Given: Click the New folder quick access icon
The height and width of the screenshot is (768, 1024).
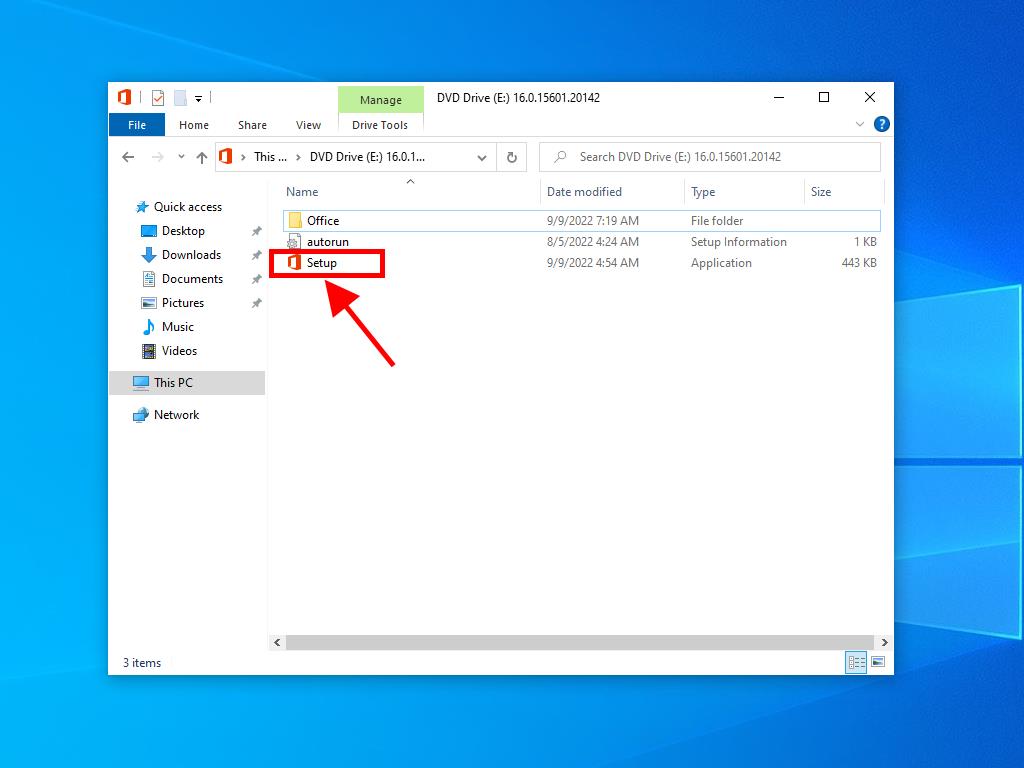Looking at the screenshot, I should 180,98.
